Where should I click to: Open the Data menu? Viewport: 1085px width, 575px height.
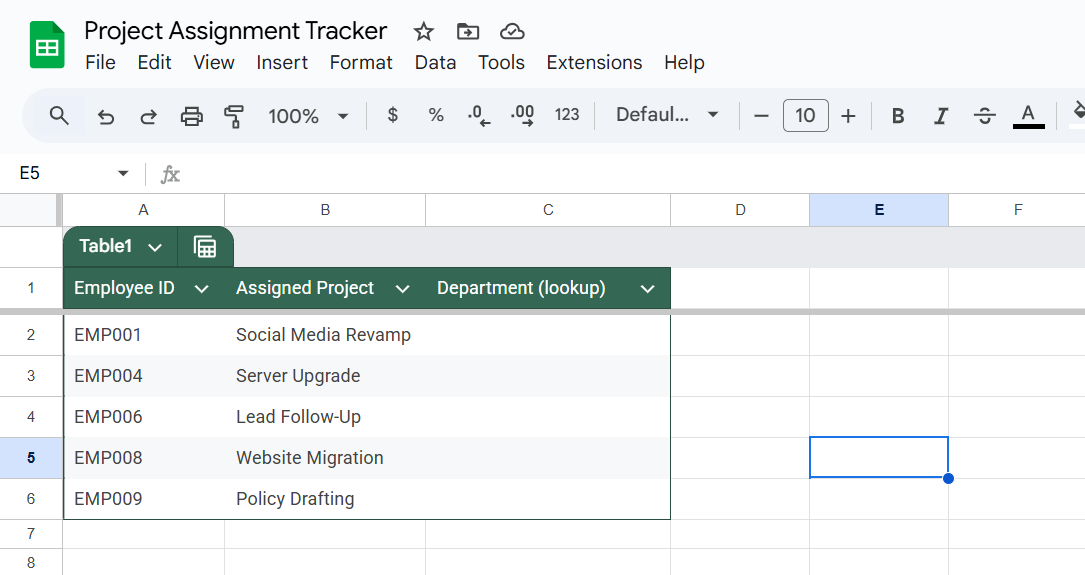[435, 62]
